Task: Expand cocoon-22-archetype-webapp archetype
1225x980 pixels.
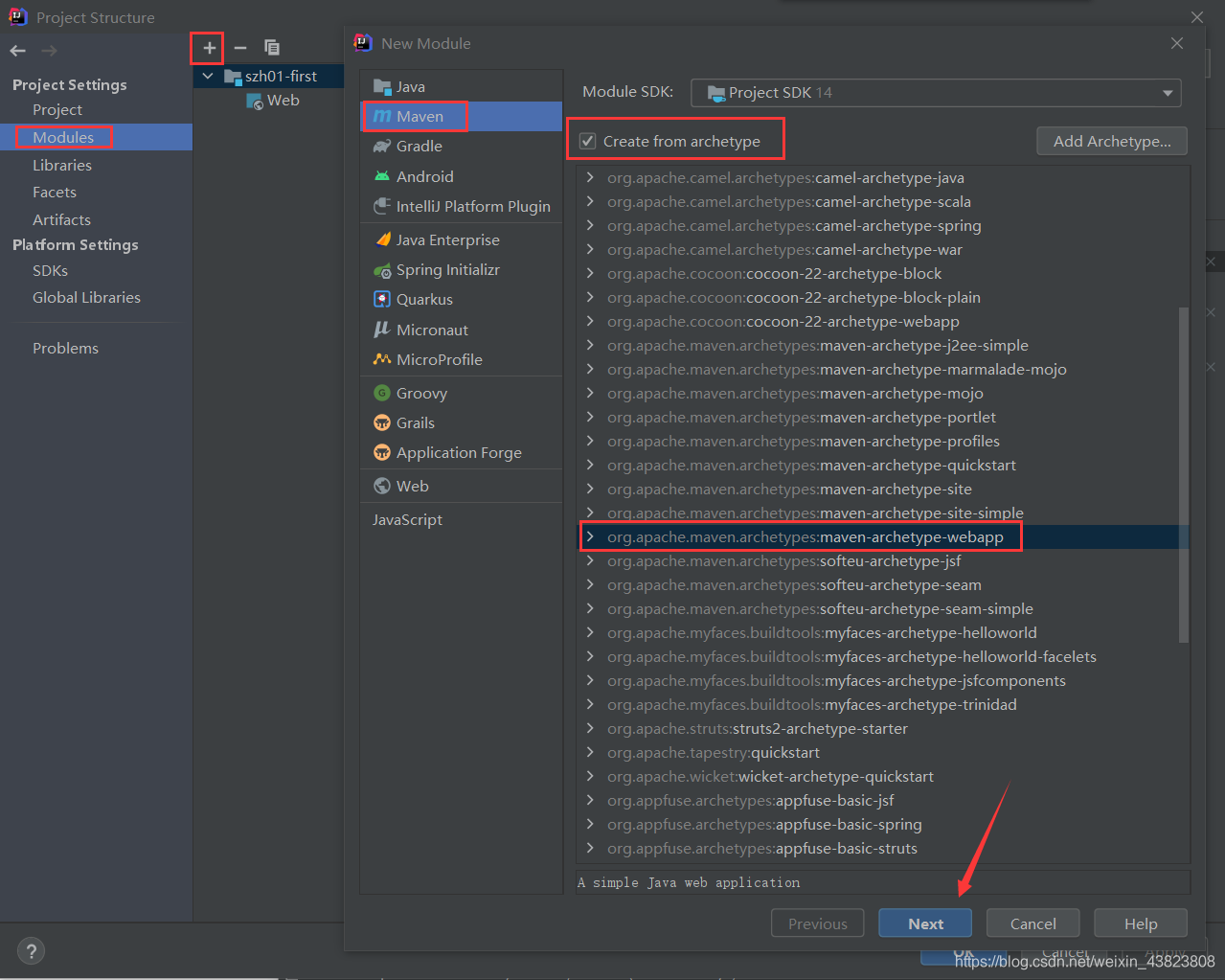Action: pyautogui.click(x=590, y=321)
